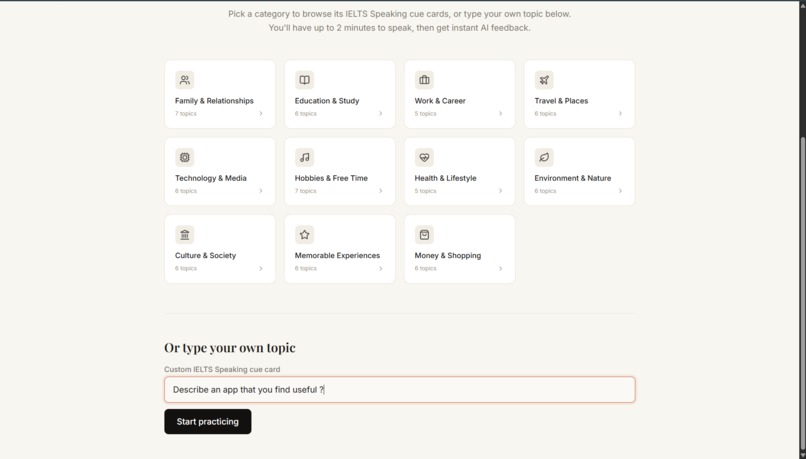This screenshot has height=459, width=806.
Task: Expand Hobbies & Free Time using its chevron
Action: click(x=380, y=191)
